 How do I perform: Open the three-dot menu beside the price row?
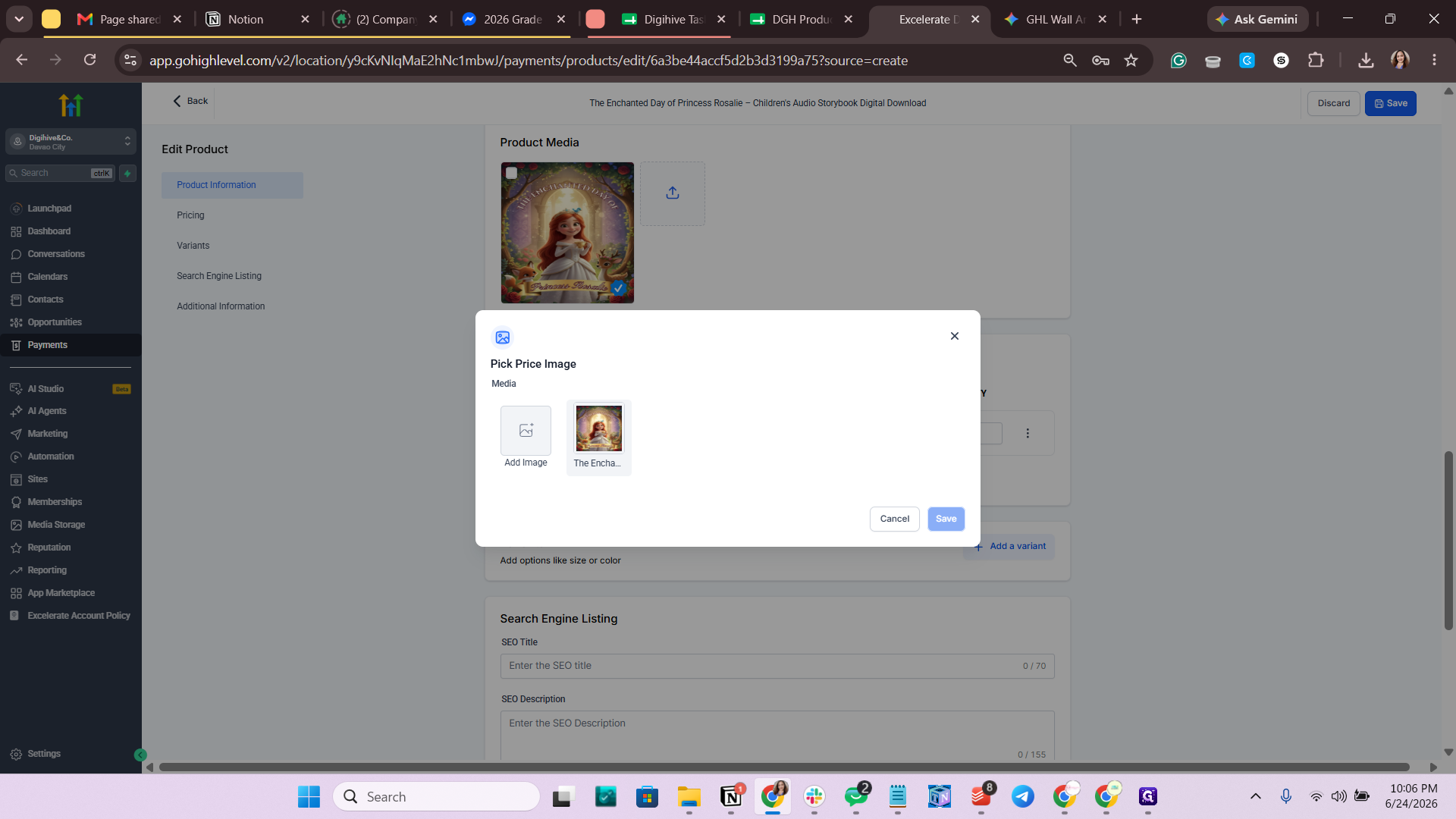1028,433
